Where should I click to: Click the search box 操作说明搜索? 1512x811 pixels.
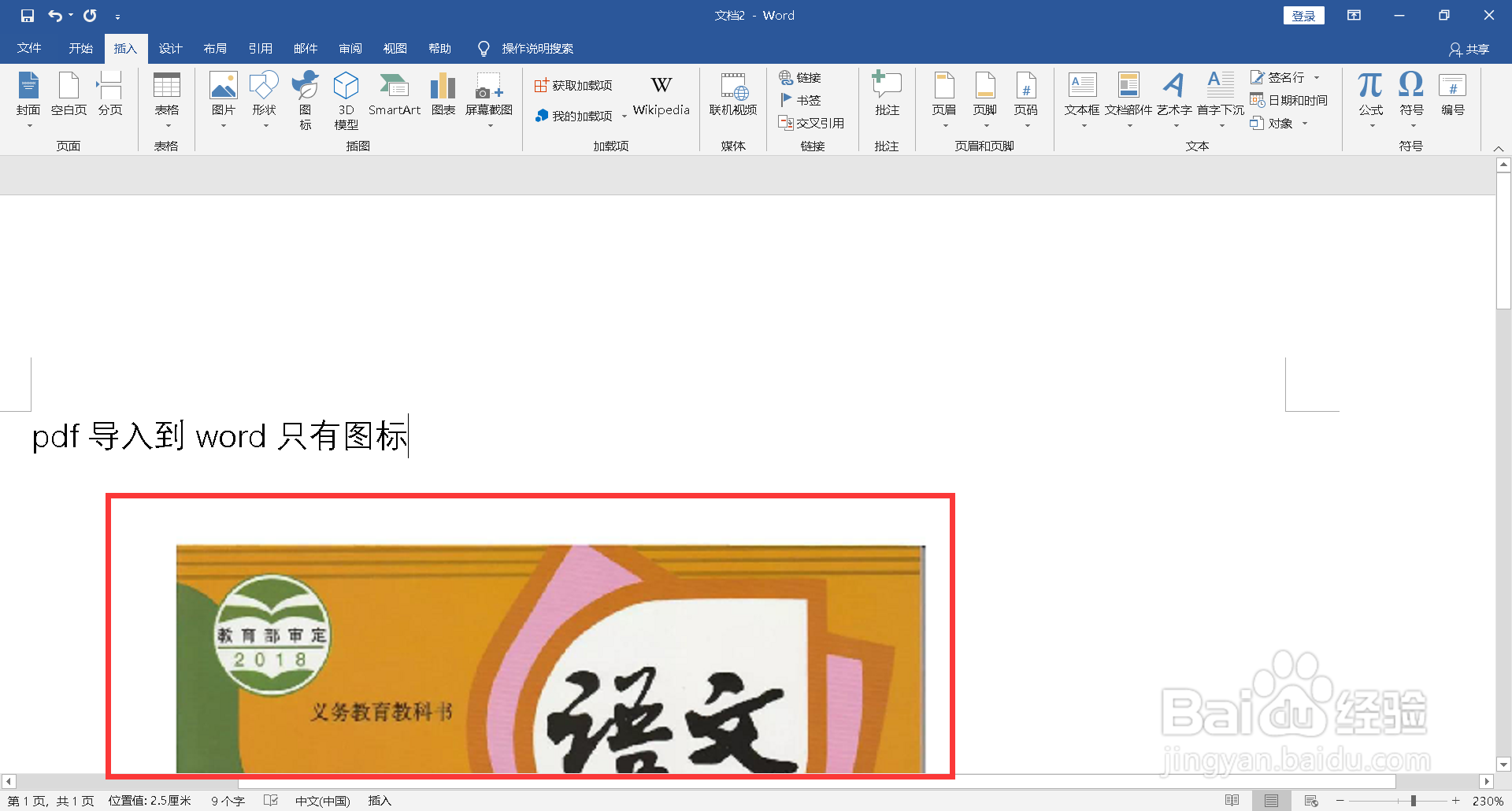pyautogui.click(x=537, y=48)
